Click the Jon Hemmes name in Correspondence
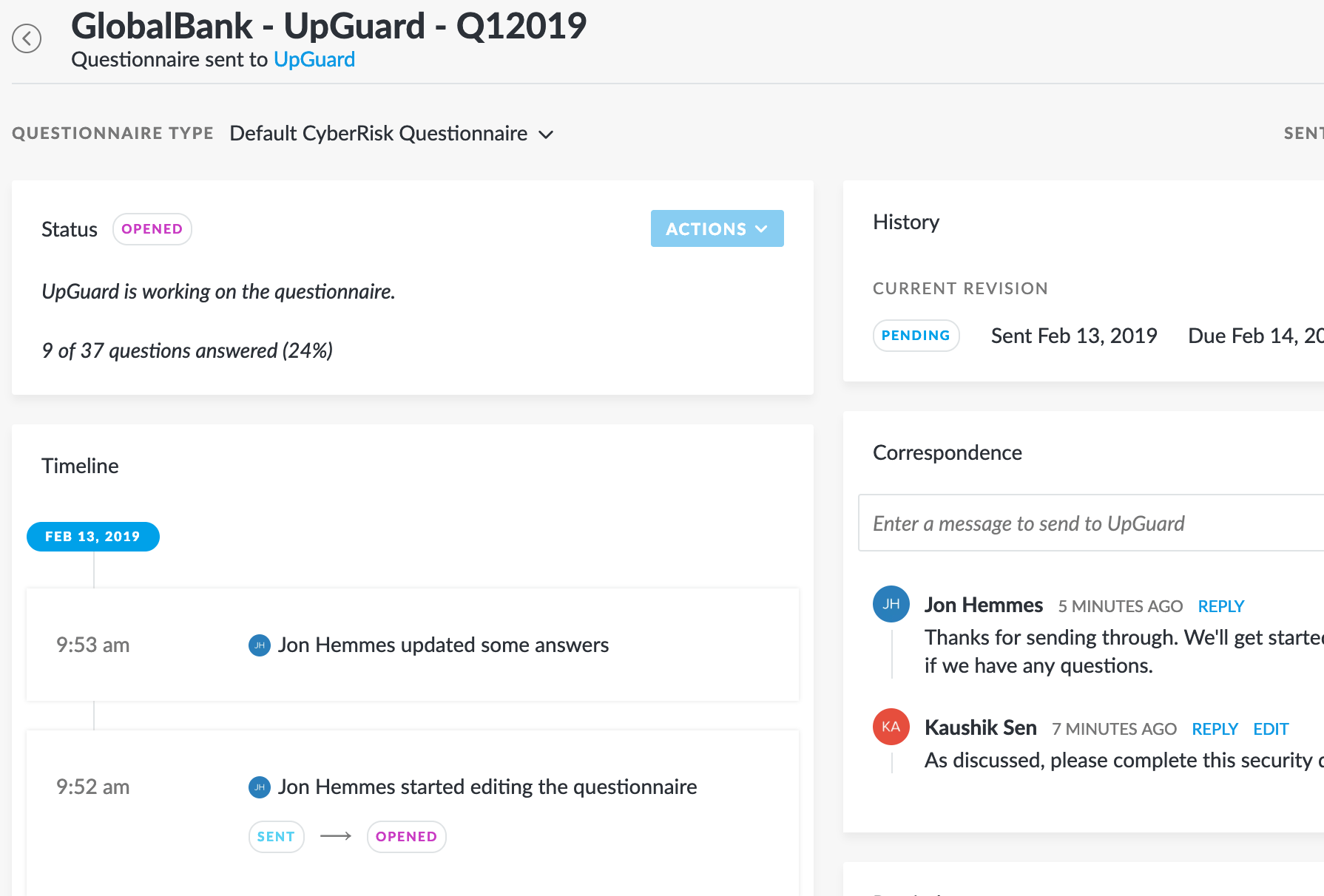 point(983,605)
